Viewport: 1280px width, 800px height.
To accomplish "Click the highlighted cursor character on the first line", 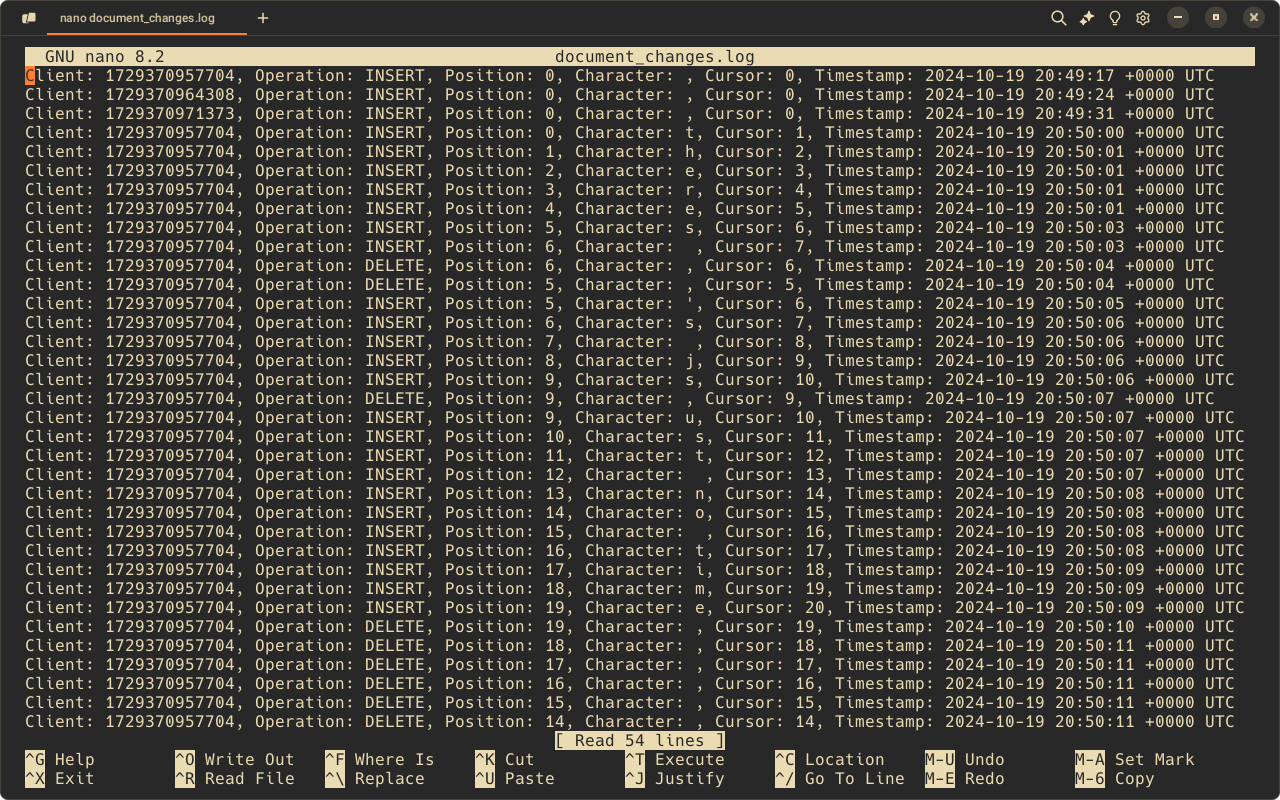I will pyautogui.click(x=30, y=76).
